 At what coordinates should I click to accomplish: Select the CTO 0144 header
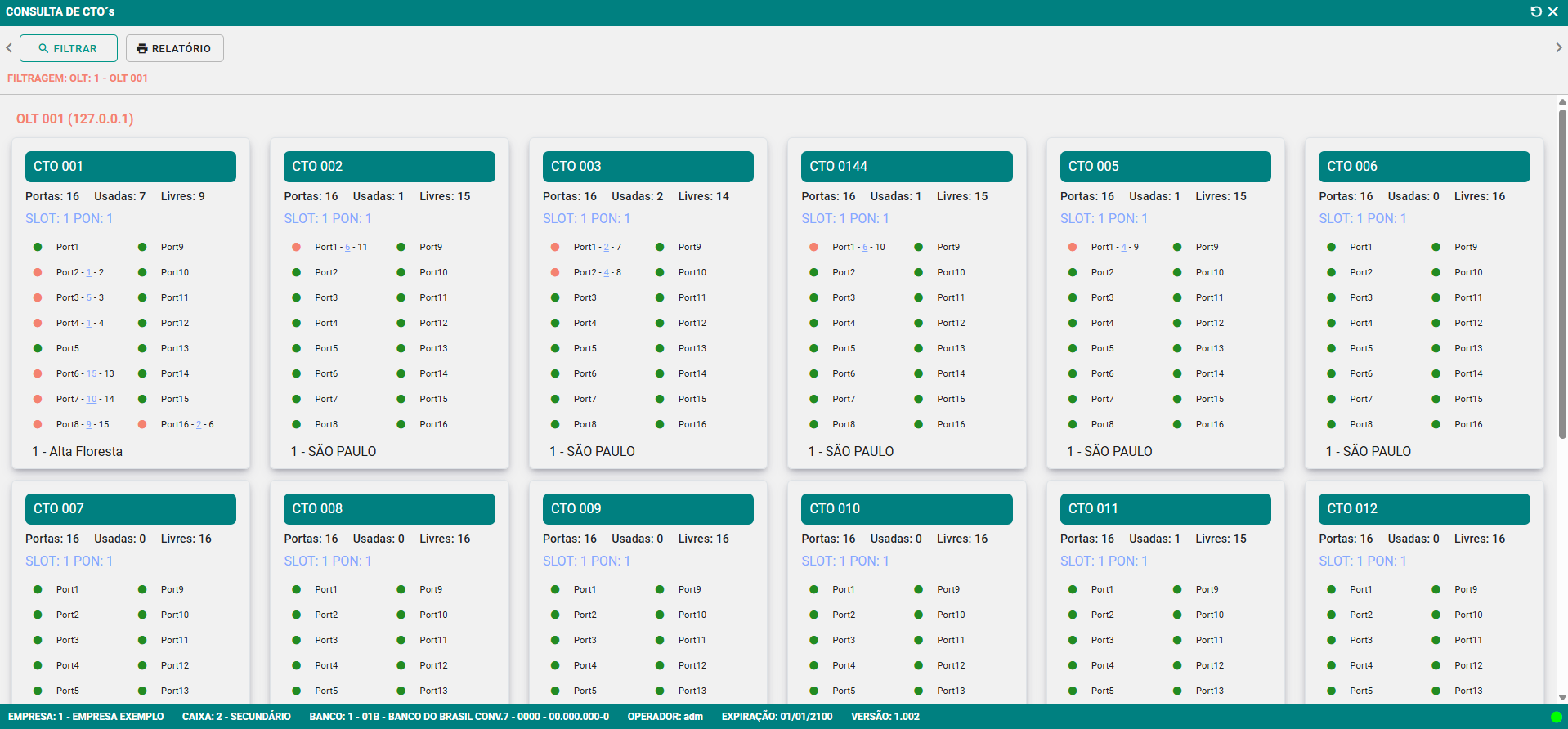click(907, 167)
